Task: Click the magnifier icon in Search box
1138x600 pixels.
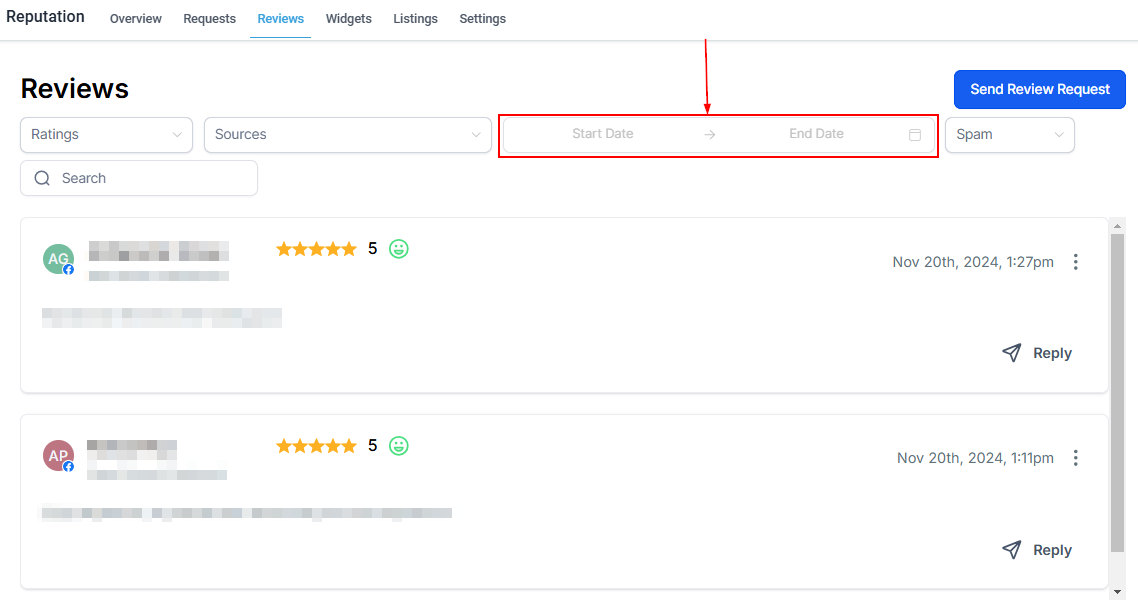Action: coord(42,178)
